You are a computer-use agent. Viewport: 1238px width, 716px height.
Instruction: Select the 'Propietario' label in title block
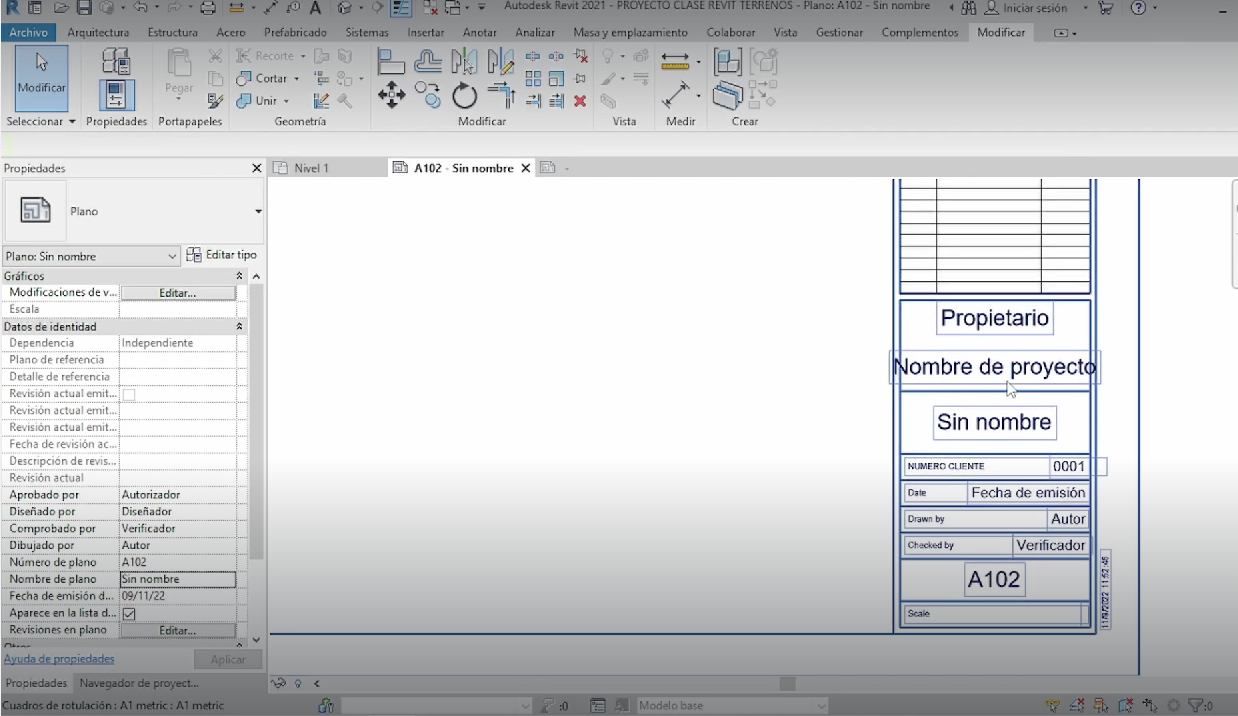tap(995, 318)
